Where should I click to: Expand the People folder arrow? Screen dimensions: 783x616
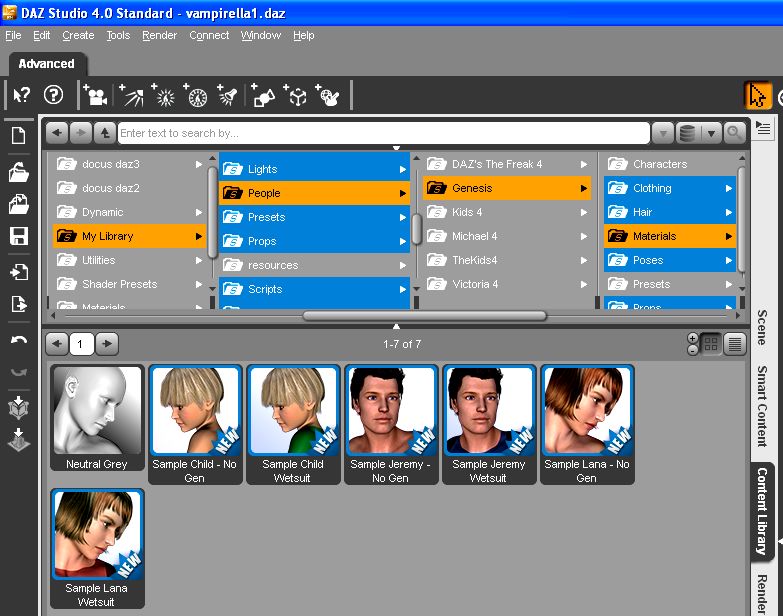[x=402, y=193]
